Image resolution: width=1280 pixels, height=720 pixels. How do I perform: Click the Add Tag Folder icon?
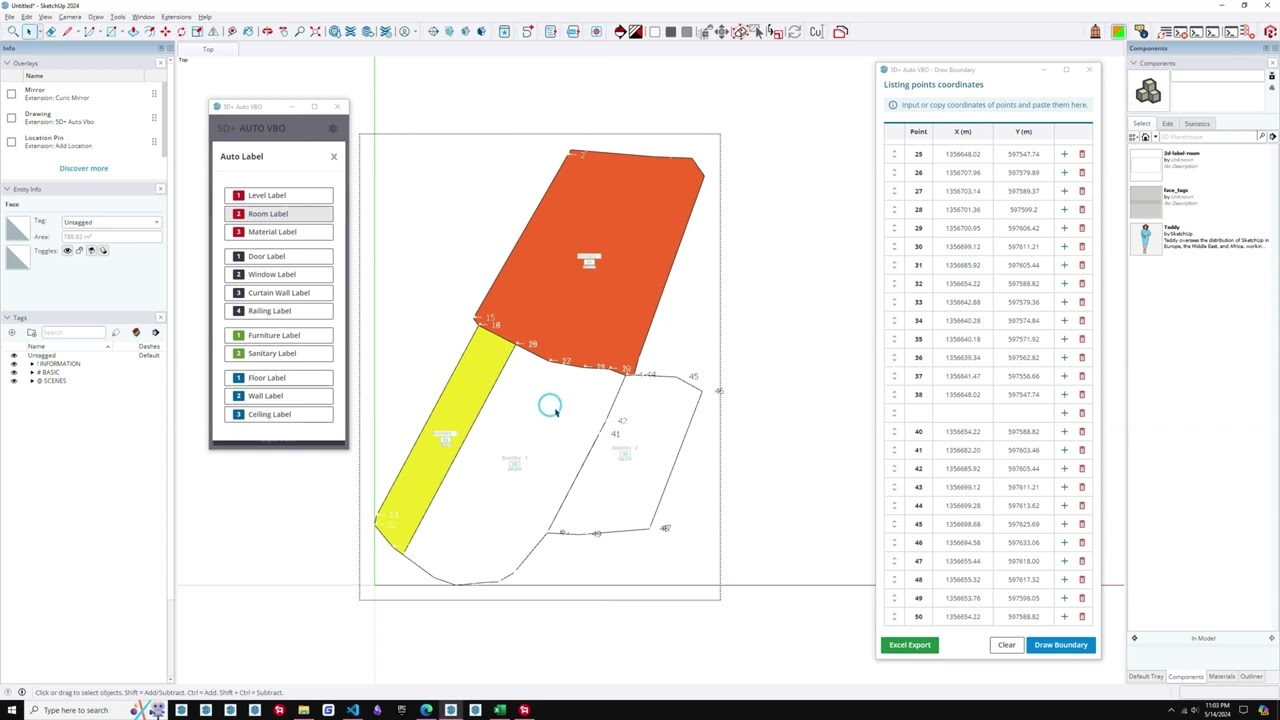click(31, 332)
